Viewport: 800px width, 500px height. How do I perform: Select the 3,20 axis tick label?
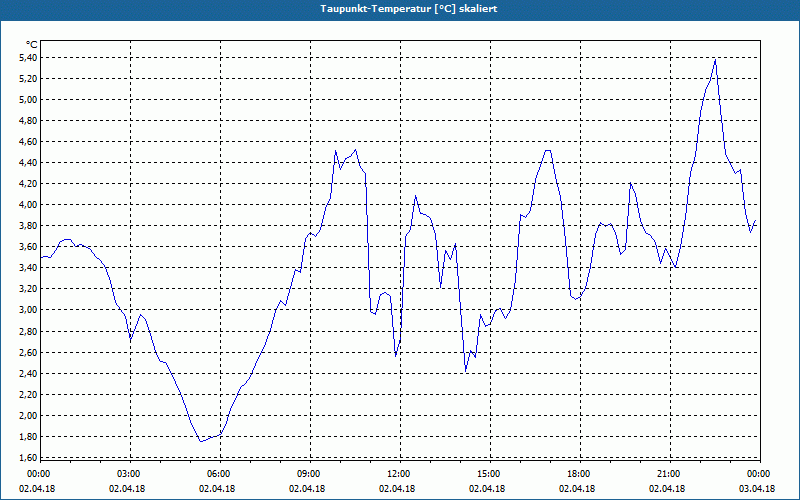click(29, 289)
